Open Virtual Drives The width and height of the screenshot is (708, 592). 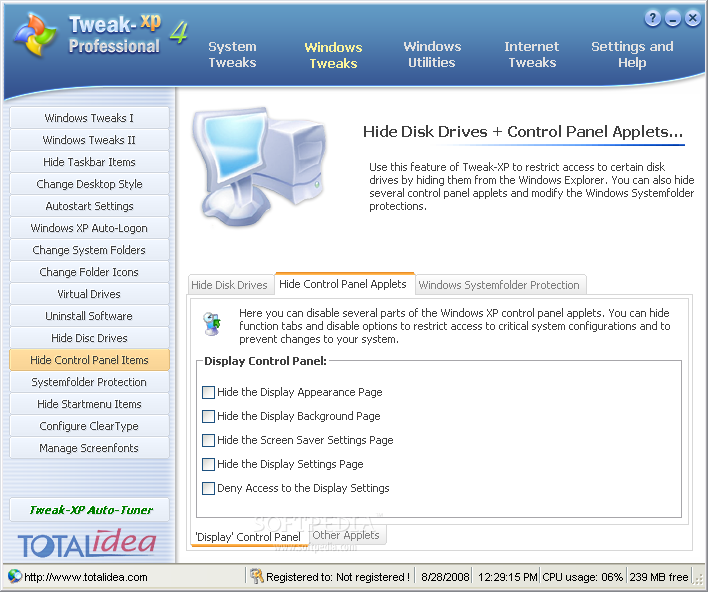click(x=89, y=294)
